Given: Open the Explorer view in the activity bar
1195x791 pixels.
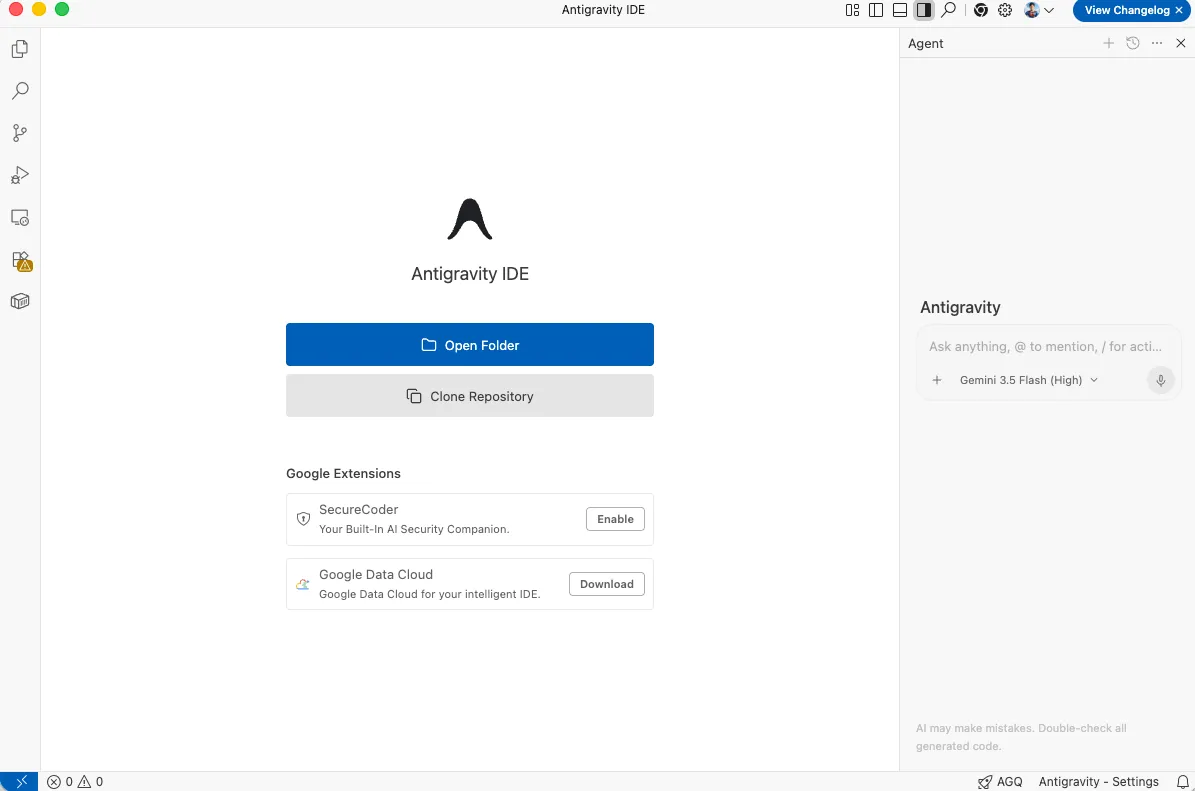Looking at the screenshot, I should click(20, 49).
